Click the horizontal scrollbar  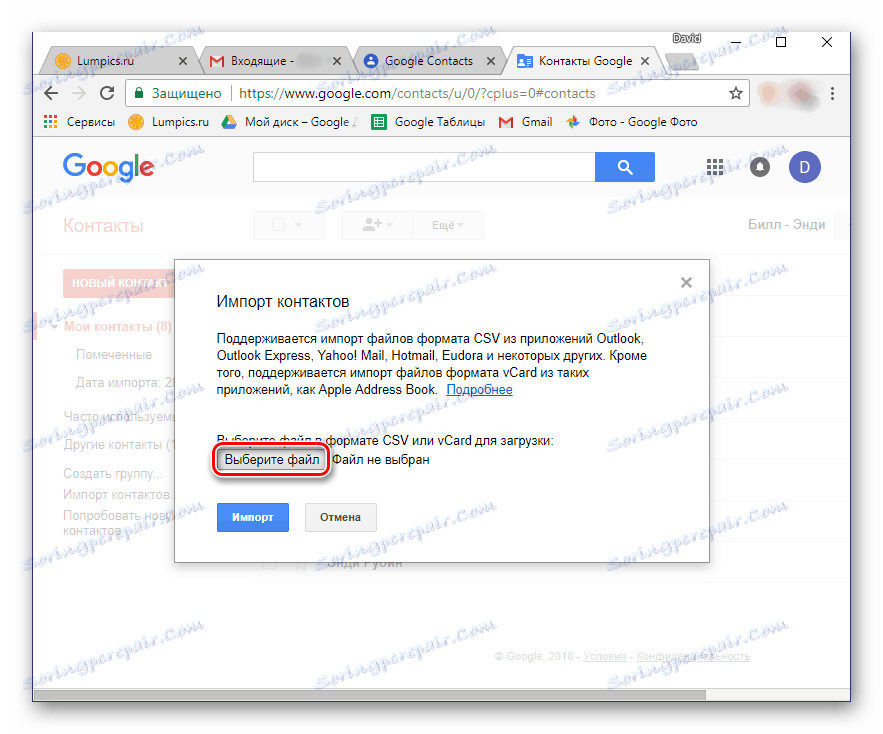click(369, 695)
